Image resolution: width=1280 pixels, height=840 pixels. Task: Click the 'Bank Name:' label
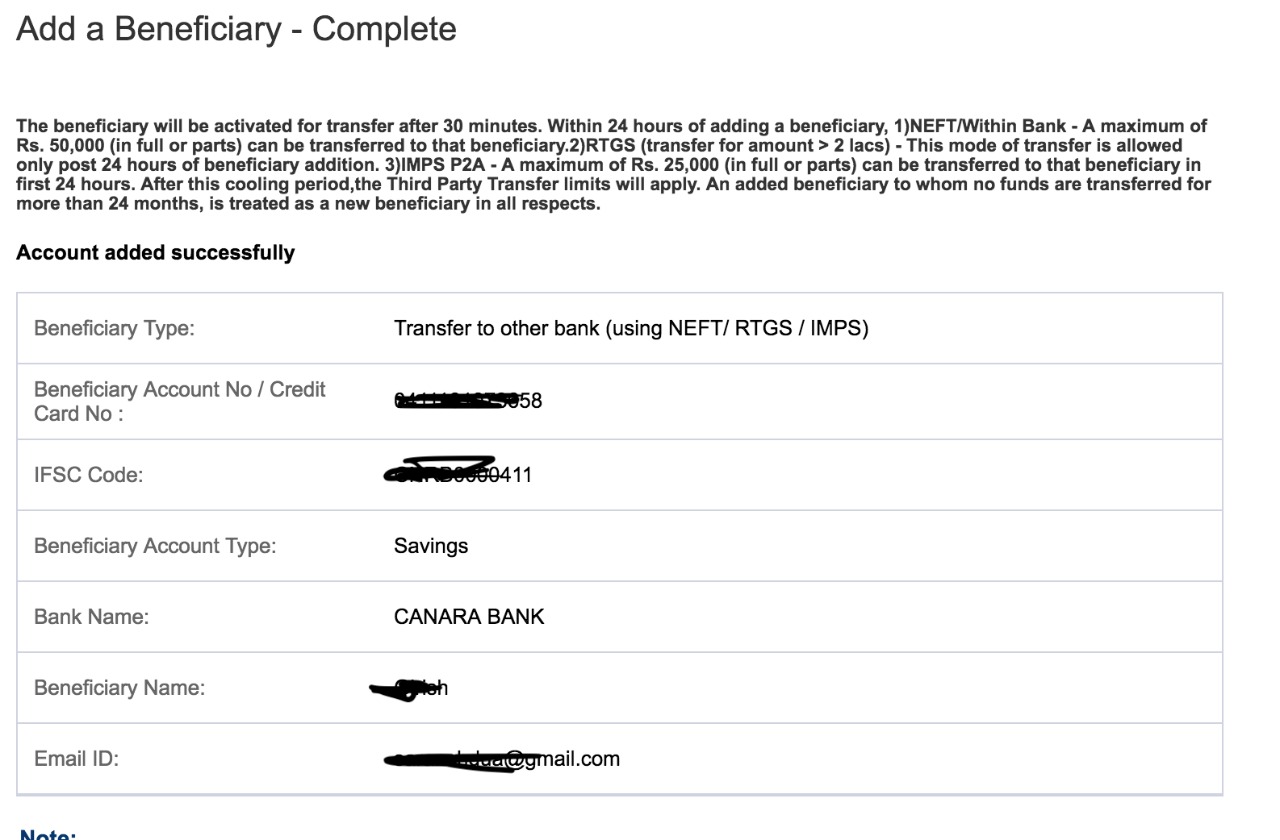(x=91, y=617)
